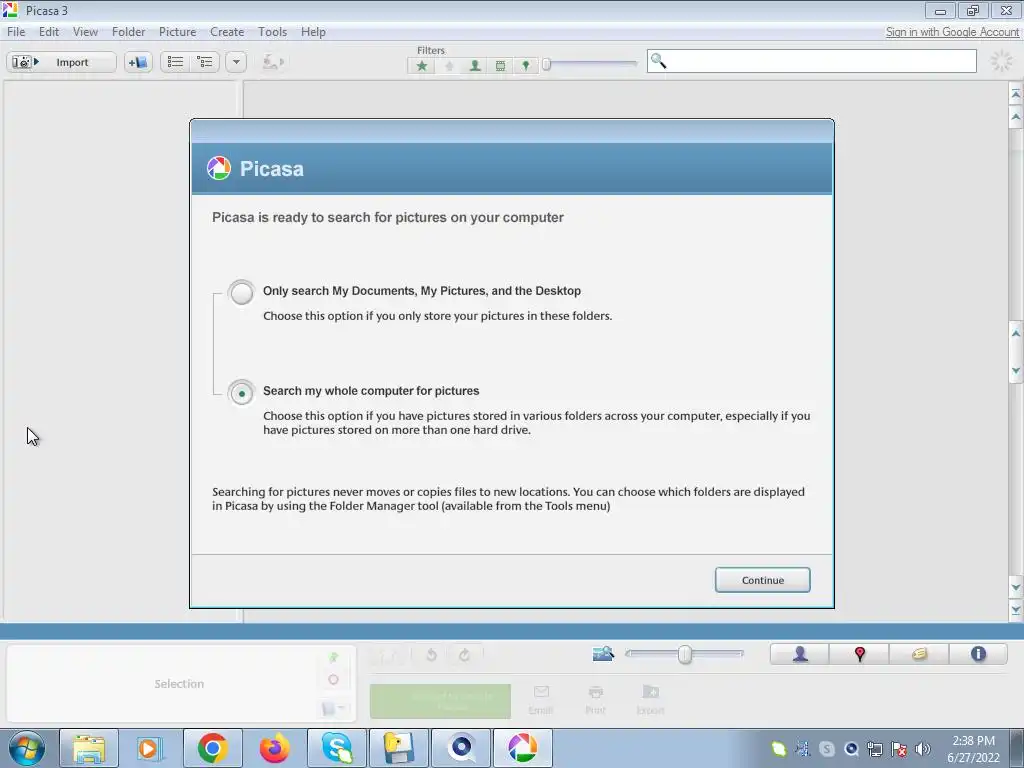Open the add to album dropdown in tray
Viewport: 1024px width, 768px height.
pyautogui.click(x=334, y=708)
